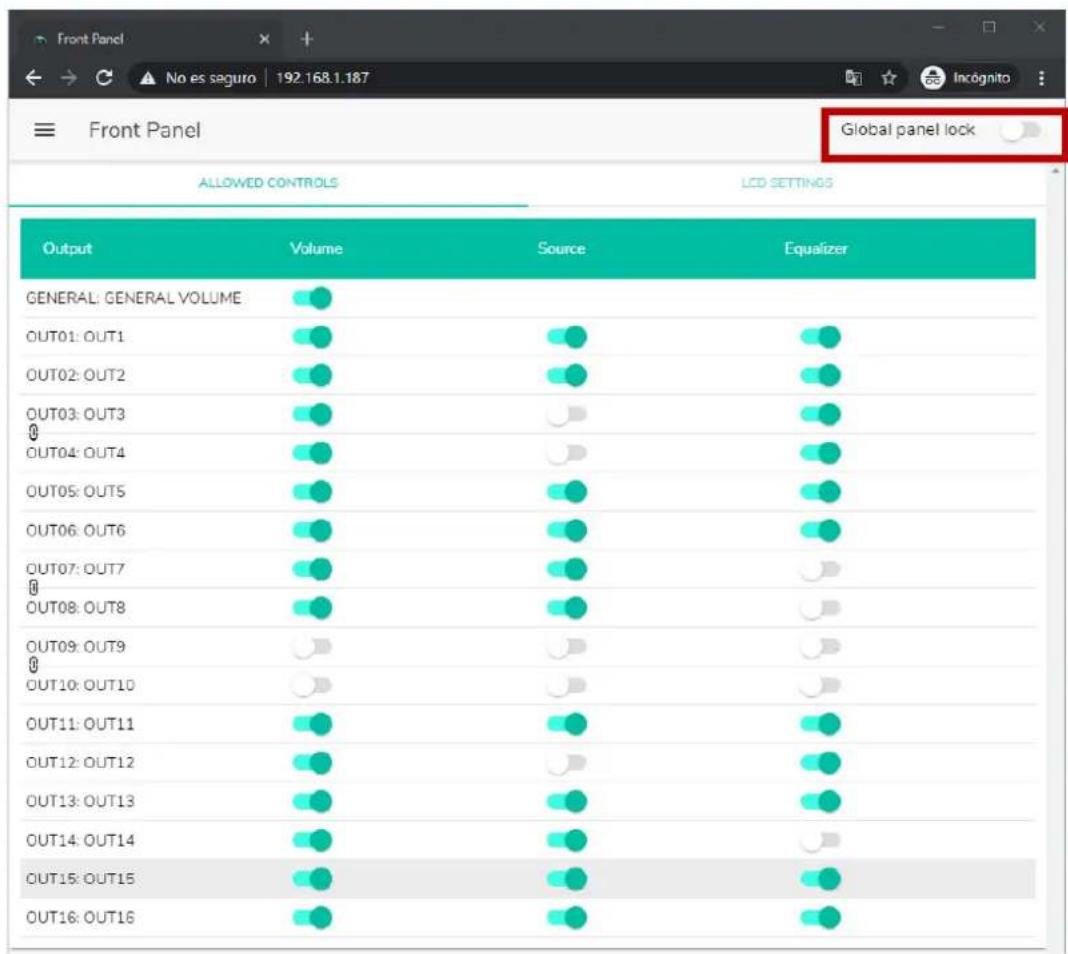Click the link icon between OUT09 and OUT10
Image resolution: width=1068 pixels, height=954 pixels.
pos(33,665)
